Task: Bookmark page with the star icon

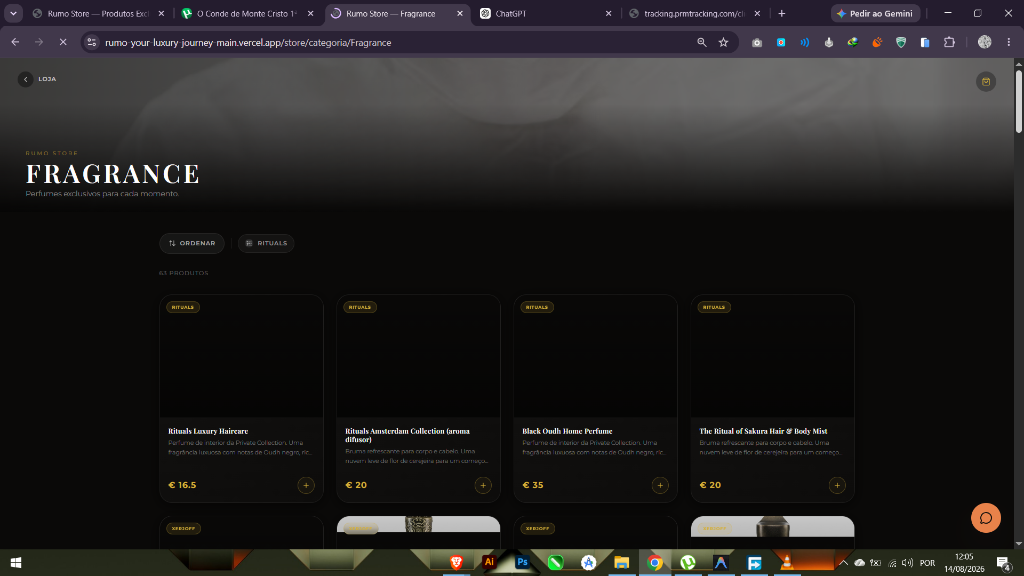Action: pos(723,42)
